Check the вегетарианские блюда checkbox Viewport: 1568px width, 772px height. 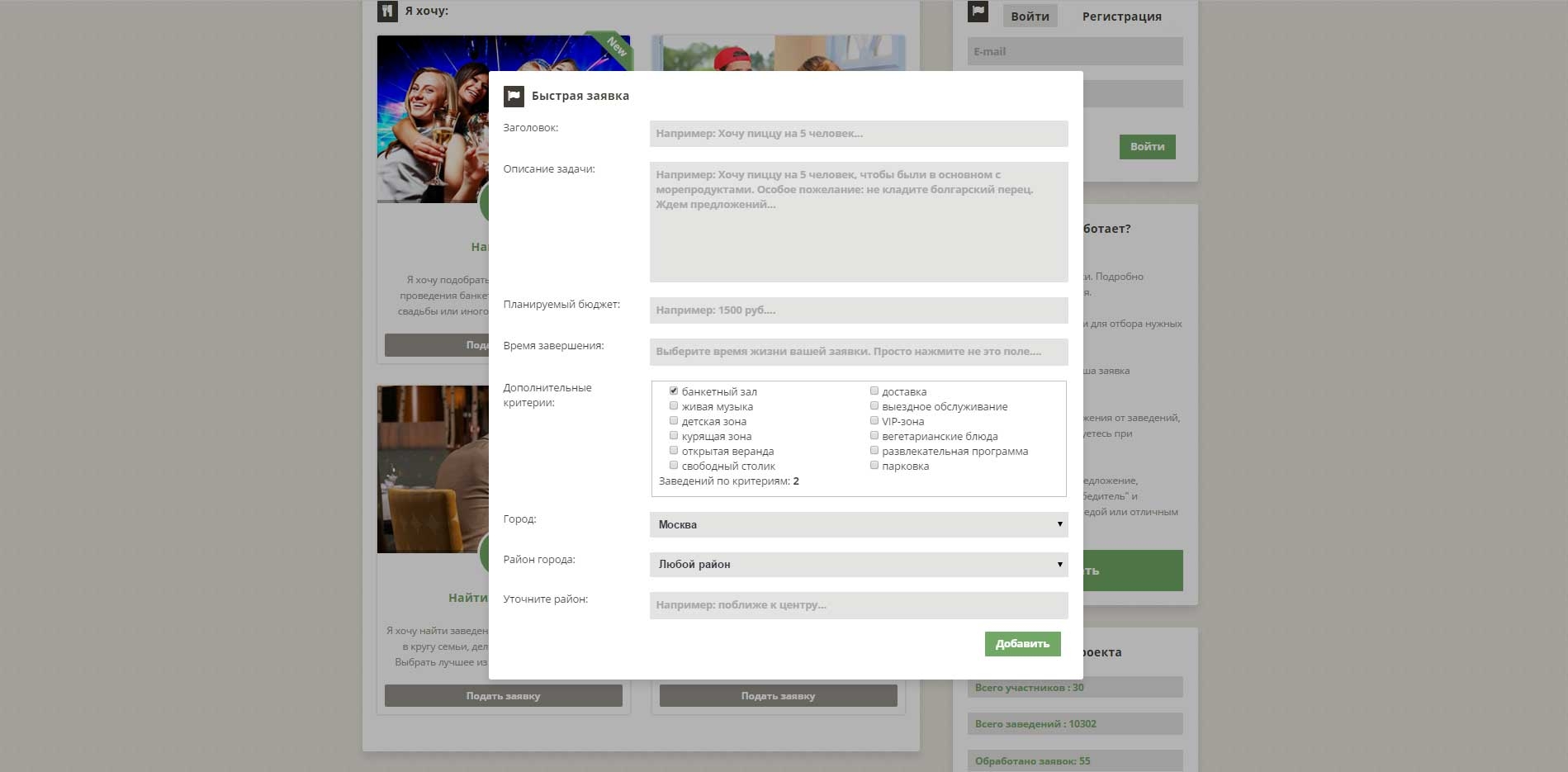click(x=874, y=436)
